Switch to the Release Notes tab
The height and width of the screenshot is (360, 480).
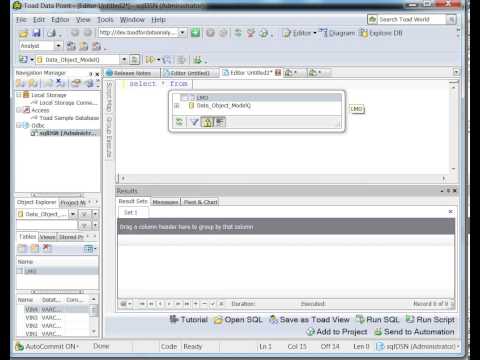tap(132, 73)
